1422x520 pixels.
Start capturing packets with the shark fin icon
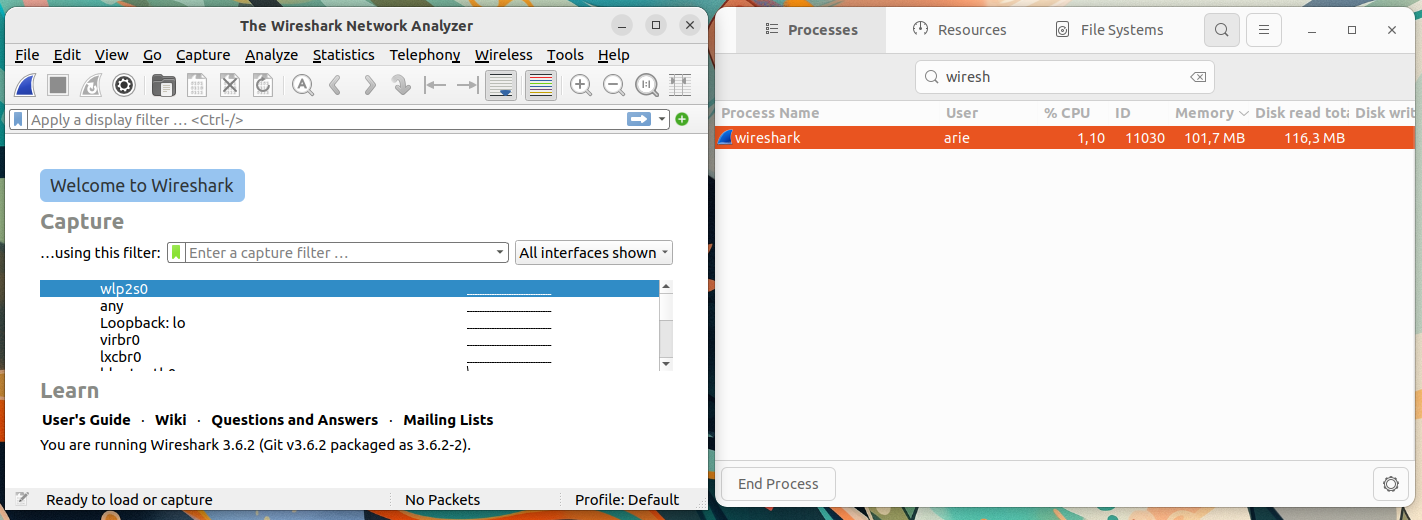(x=26, y=85)
